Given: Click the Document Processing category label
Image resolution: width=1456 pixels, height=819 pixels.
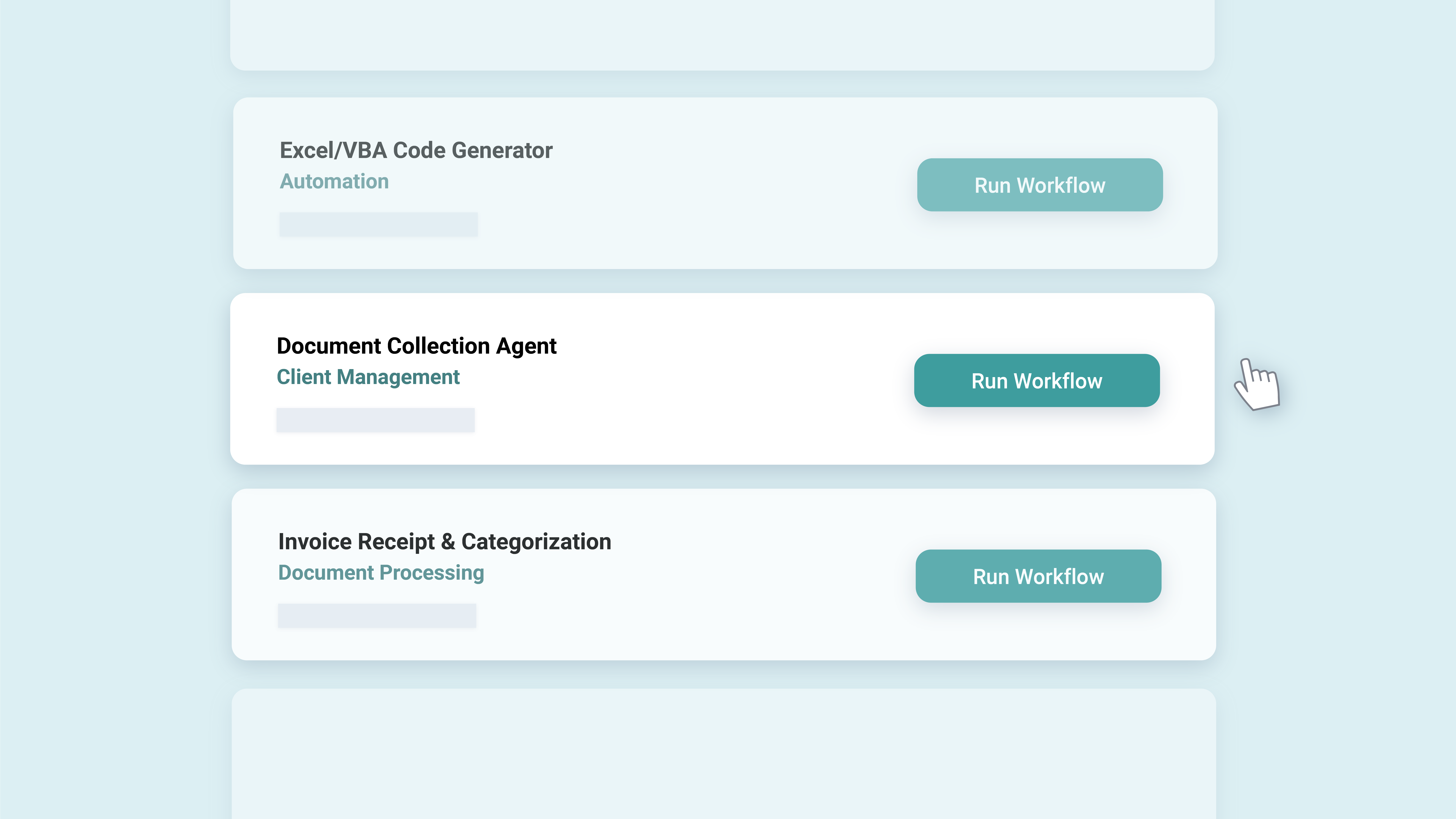Looking at the screenshot, I should click(x=381, y=573).
